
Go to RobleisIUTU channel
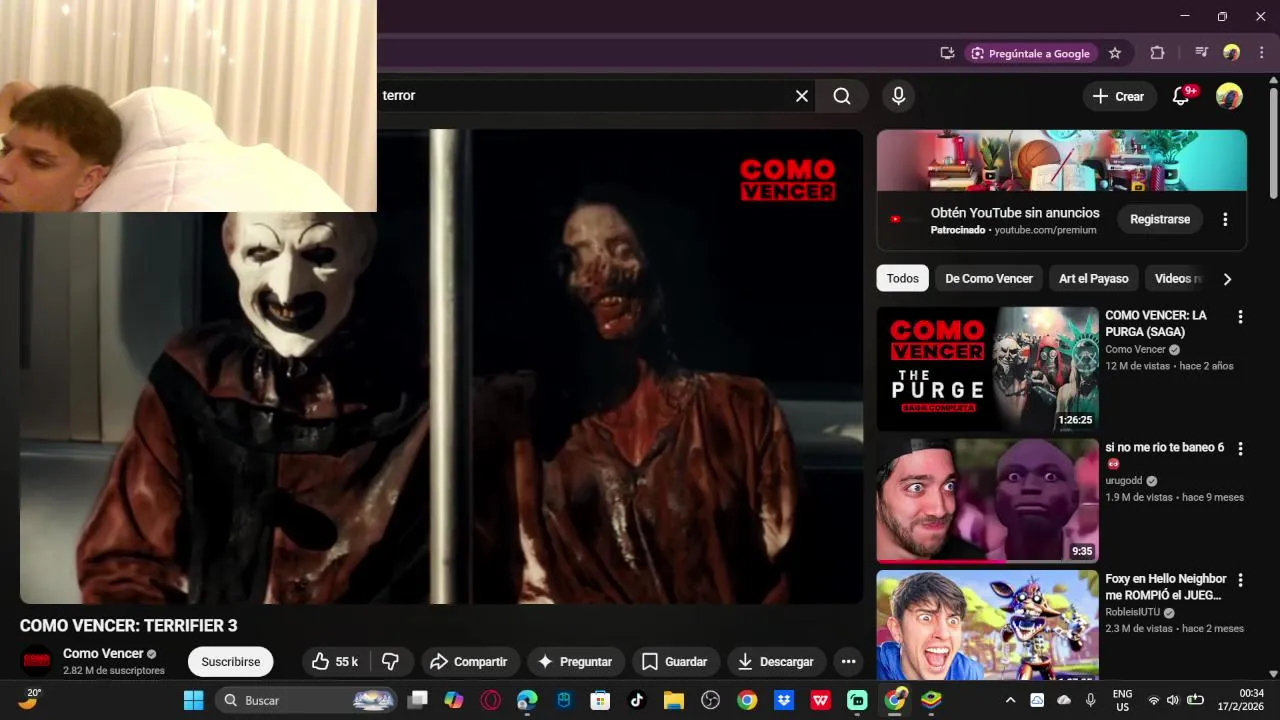coord(1132,612)
